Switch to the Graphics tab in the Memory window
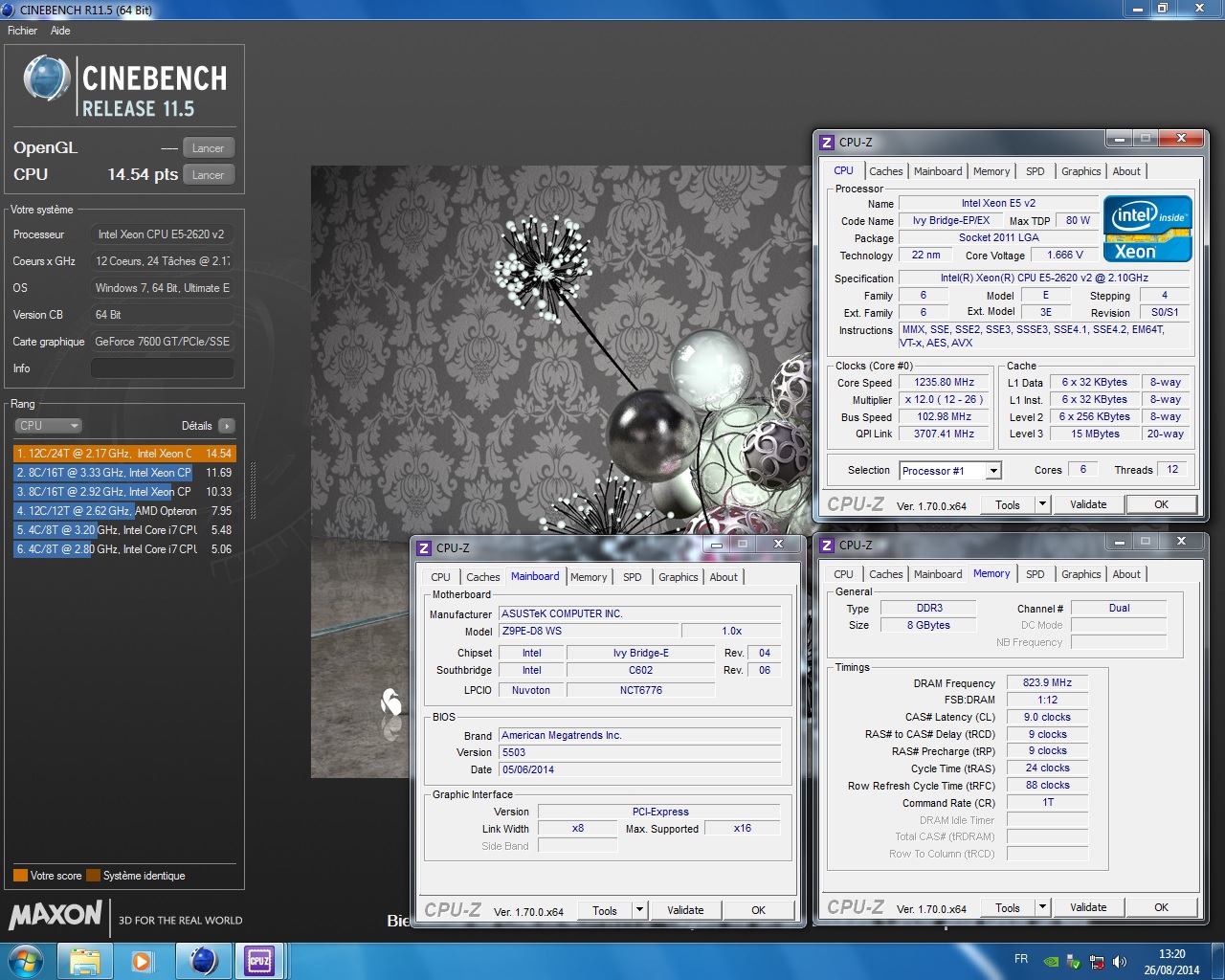 click(x=1080, y=574)
